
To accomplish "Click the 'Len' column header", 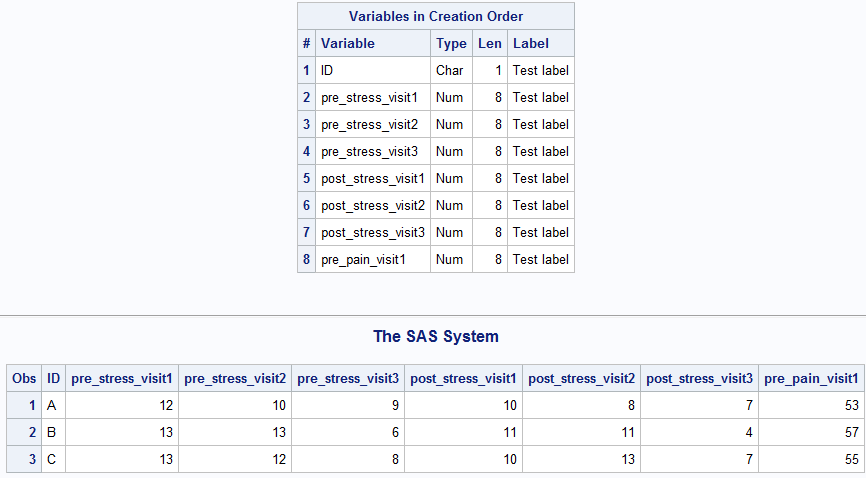I will click(489, 43).
